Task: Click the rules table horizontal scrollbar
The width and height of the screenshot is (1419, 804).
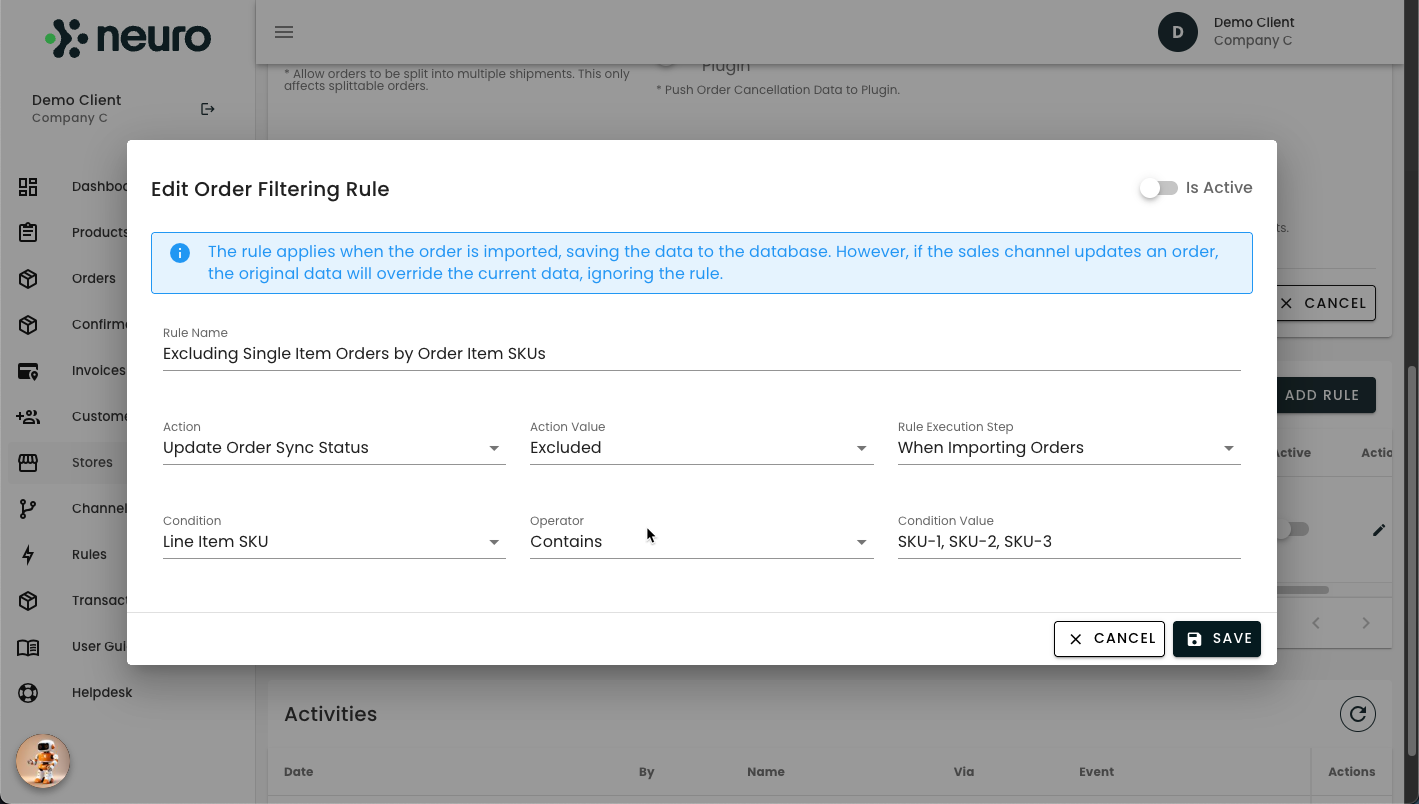Action: point(1302,590)
